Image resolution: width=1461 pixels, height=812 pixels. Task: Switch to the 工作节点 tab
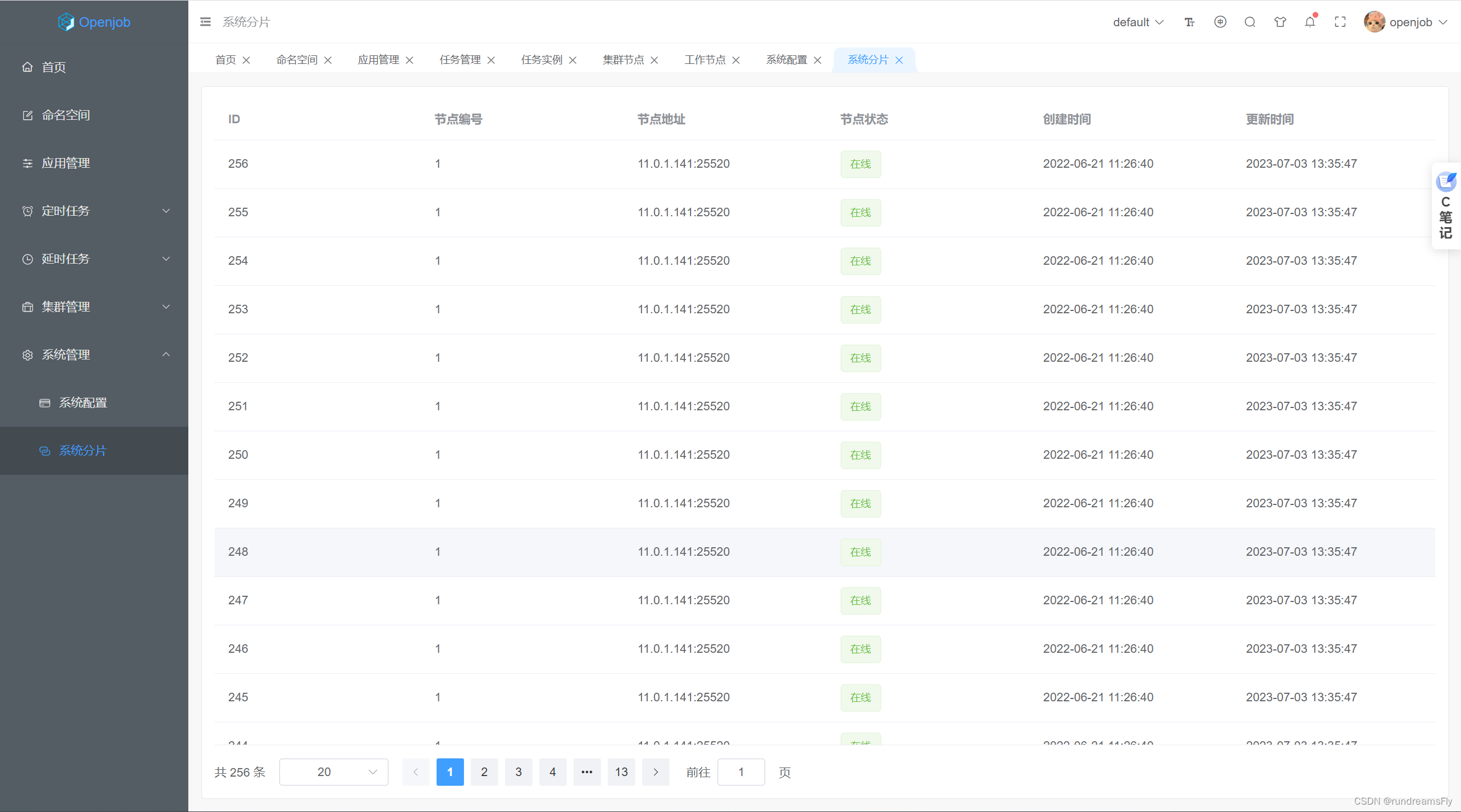click(705, 60)
